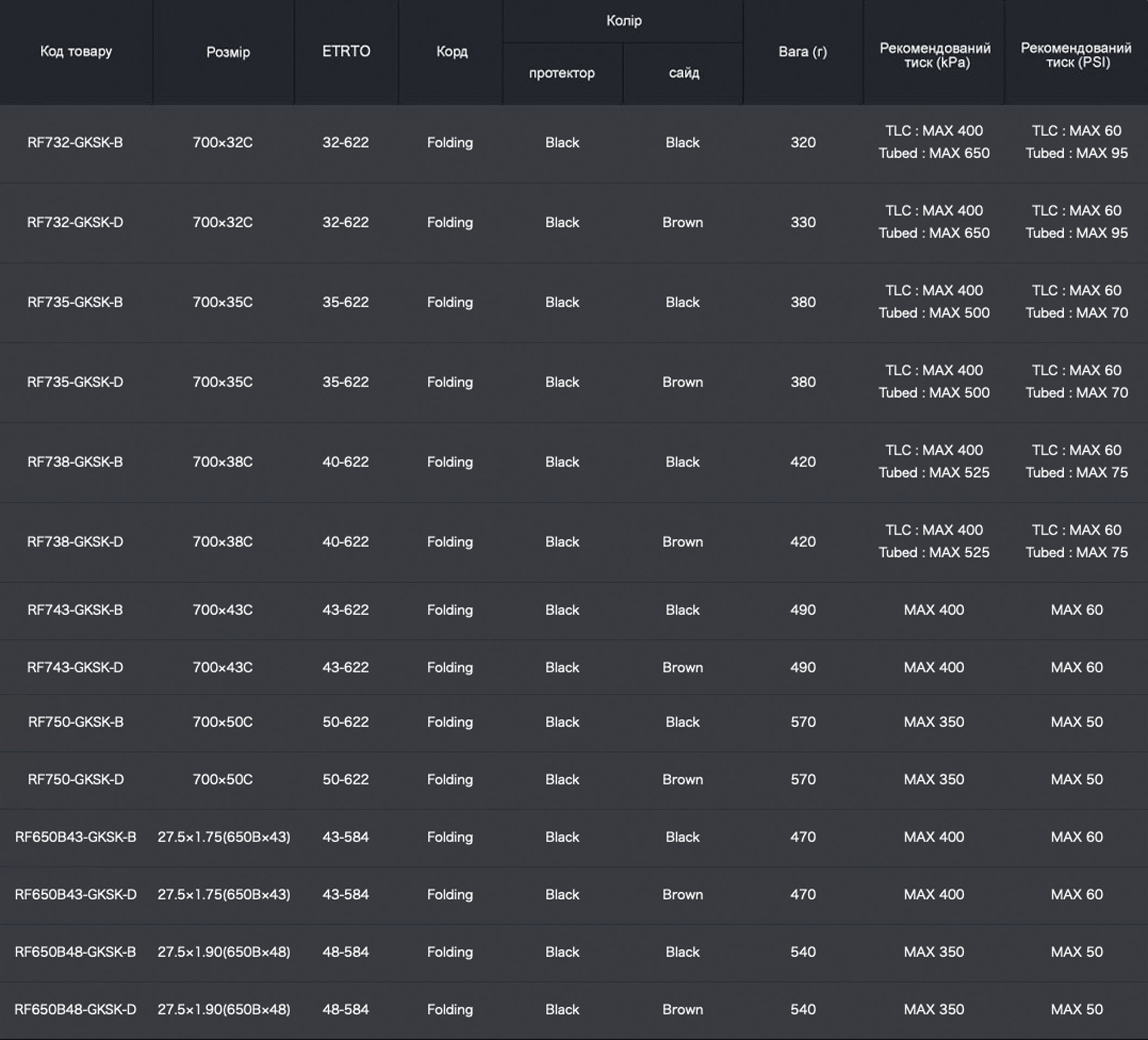Select product code RF650B43-GKSK-B
1148x1040 pixels.
[x=75, y=837]
